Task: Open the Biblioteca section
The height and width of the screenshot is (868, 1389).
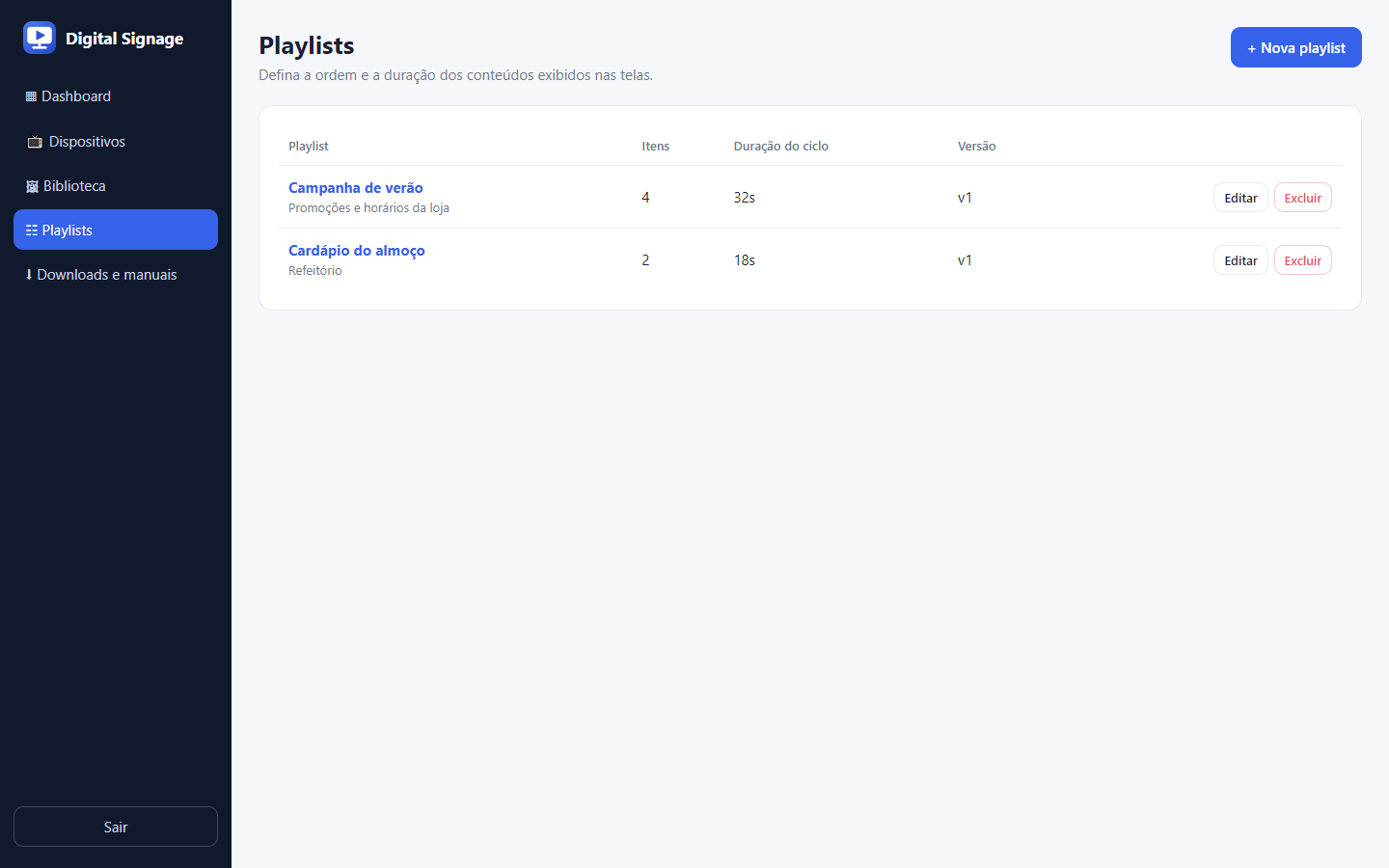Action: click(x=116, y=186)
